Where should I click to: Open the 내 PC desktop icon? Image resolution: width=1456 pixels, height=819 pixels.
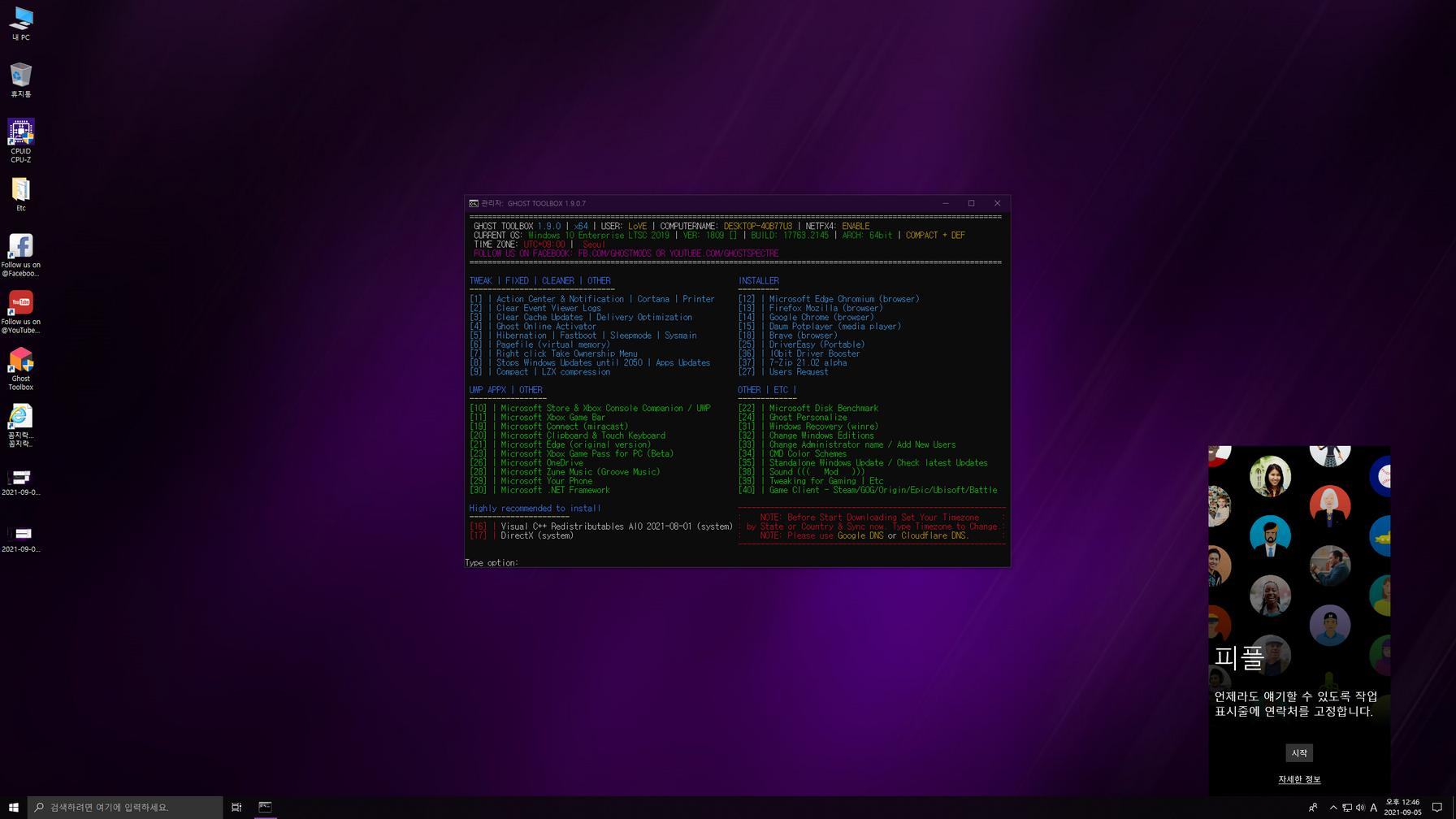pos(21,24)
